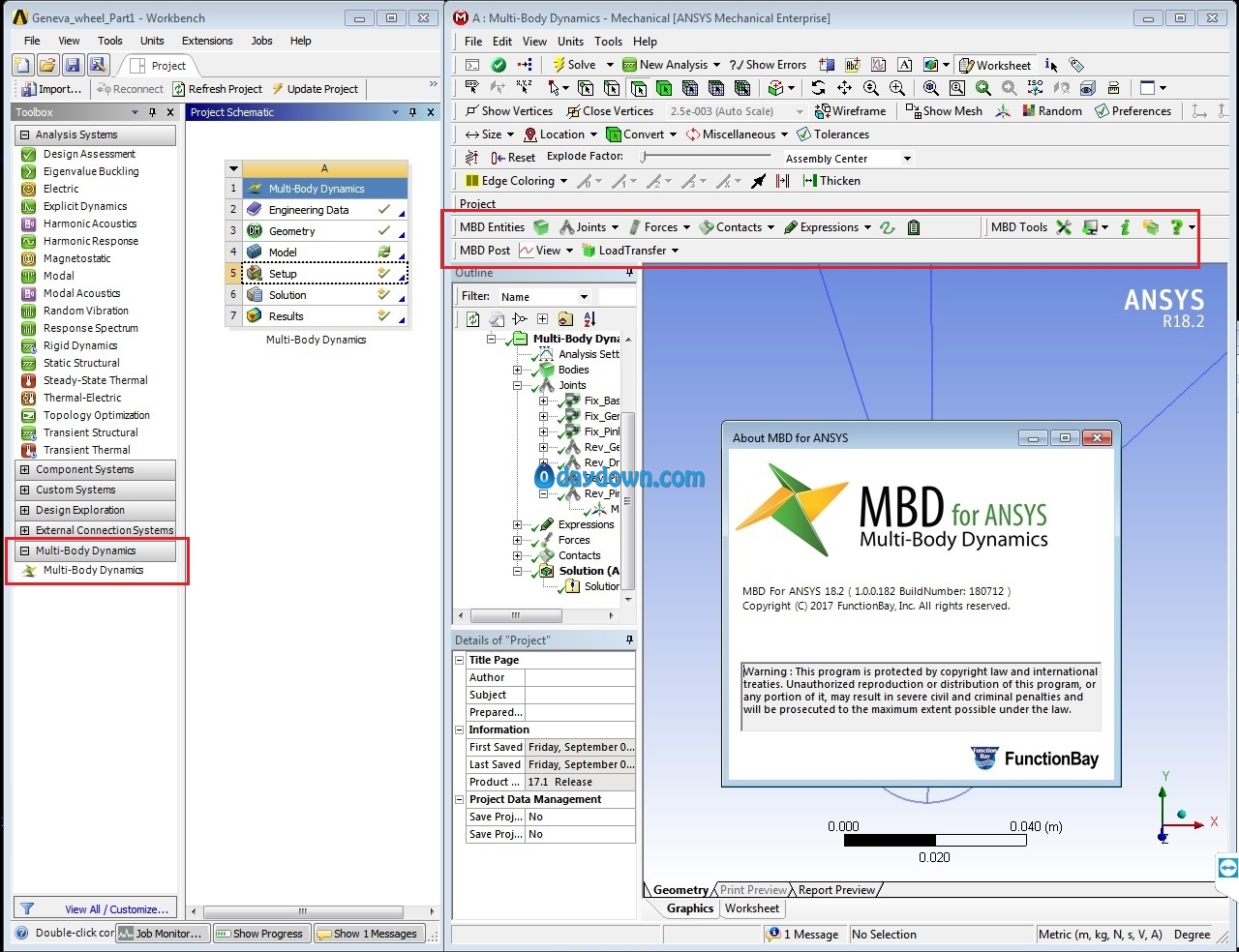Click the green MBD info icon
1239x952 pixels.
[1125, 227]
